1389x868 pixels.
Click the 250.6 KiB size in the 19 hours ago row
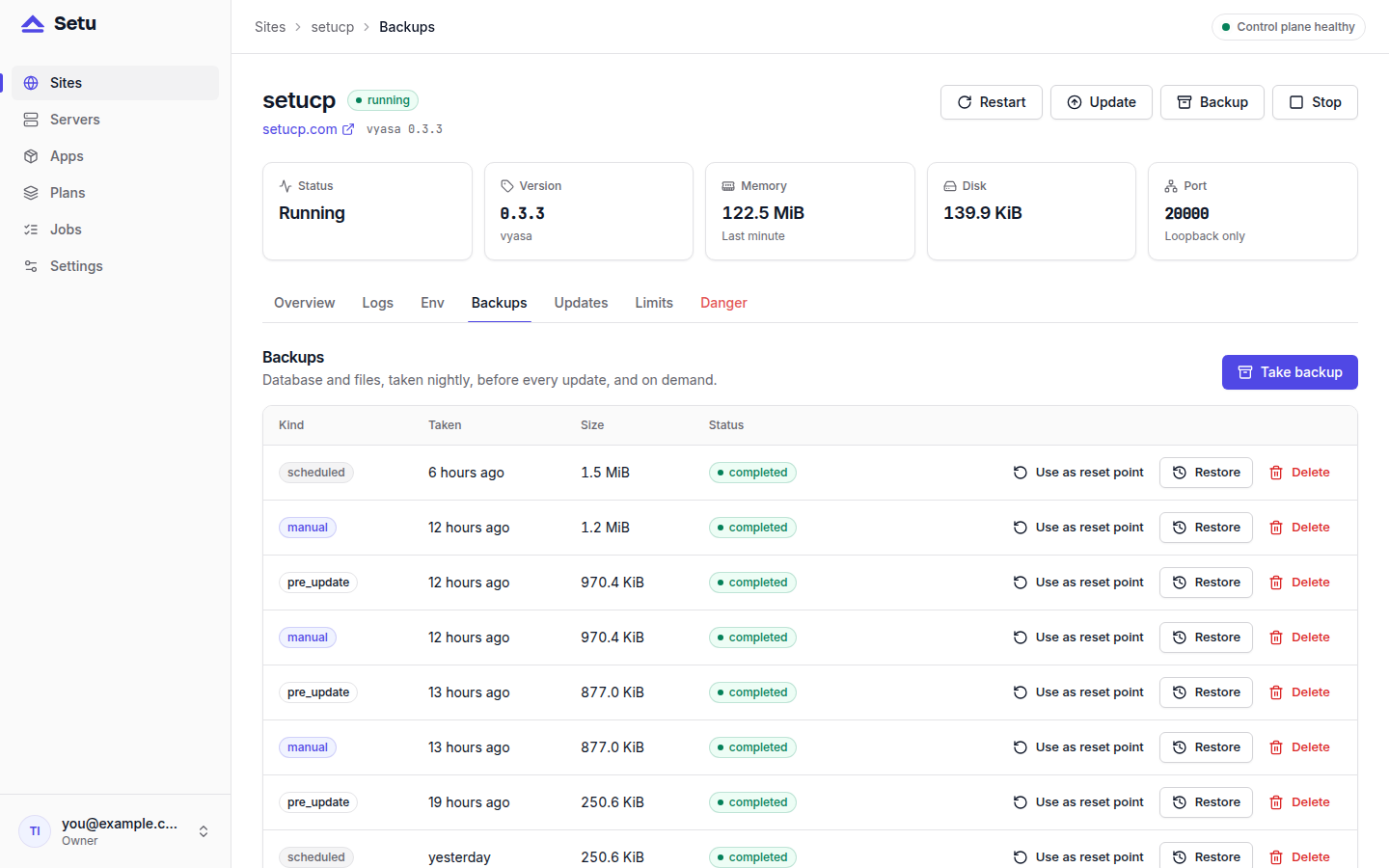[x=613, y=802]
